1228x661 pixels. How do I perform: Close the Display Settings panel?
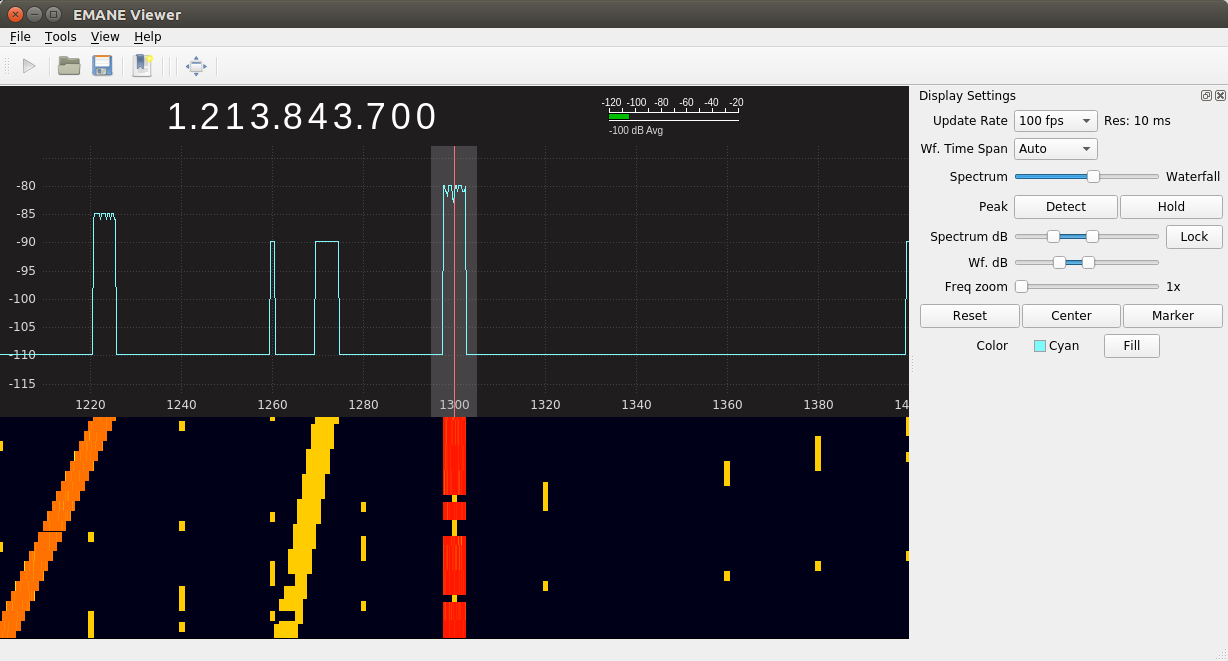coord(1220,96)
